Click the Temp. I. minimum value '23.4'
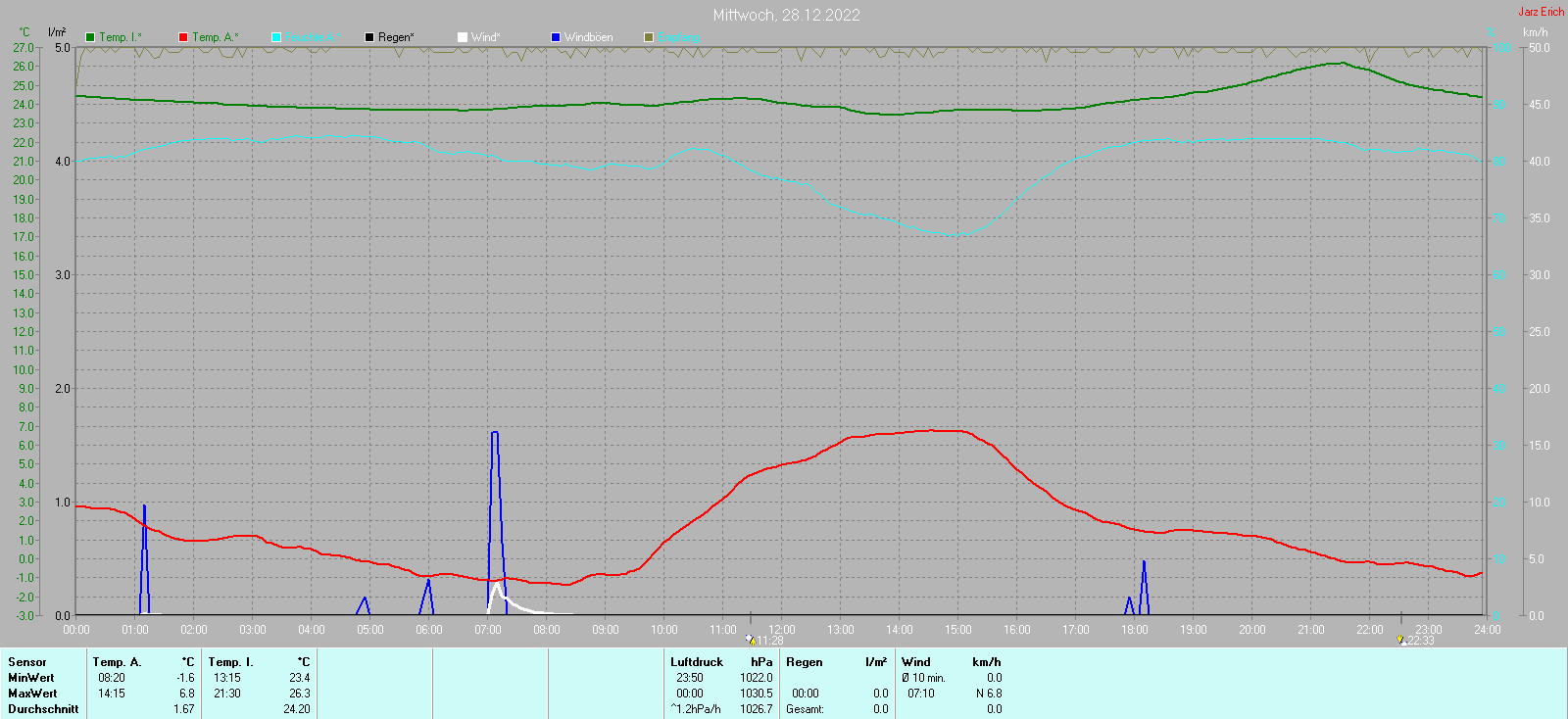 (x=300, y=678)
